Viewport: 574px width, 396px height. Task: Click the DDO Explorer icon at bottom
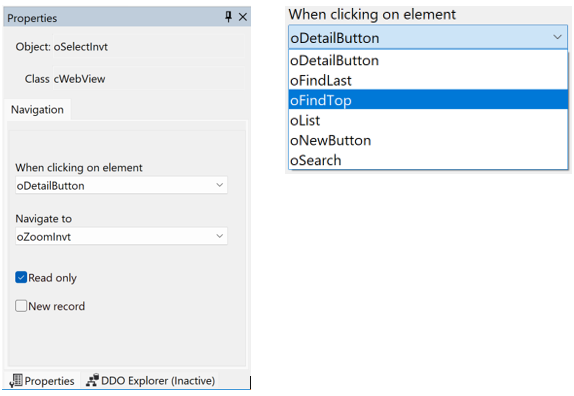[92, 381]
